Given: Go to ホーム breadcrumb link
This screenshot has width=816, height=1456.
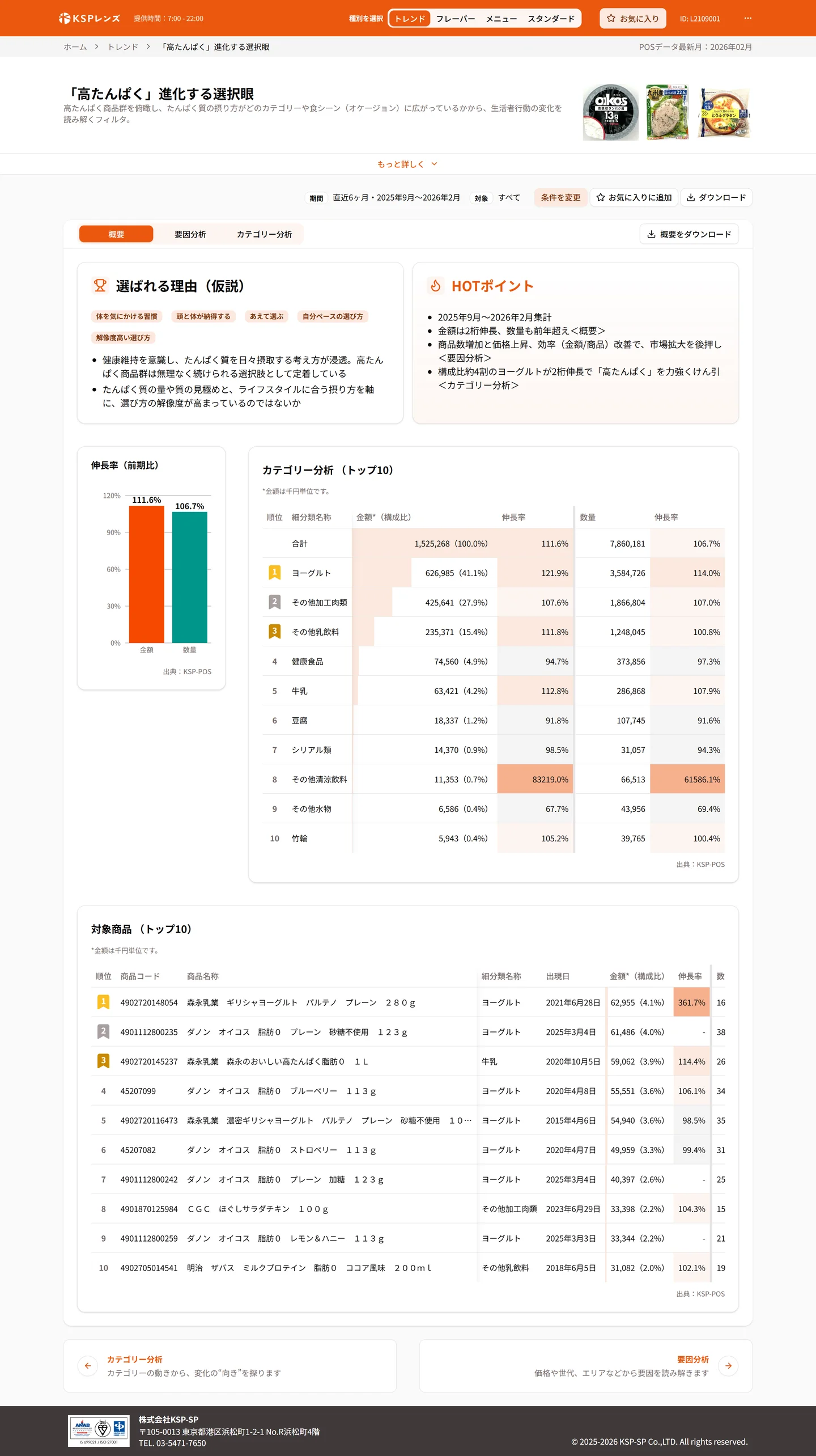Looking at the screenshot, I should click(75, 47).
